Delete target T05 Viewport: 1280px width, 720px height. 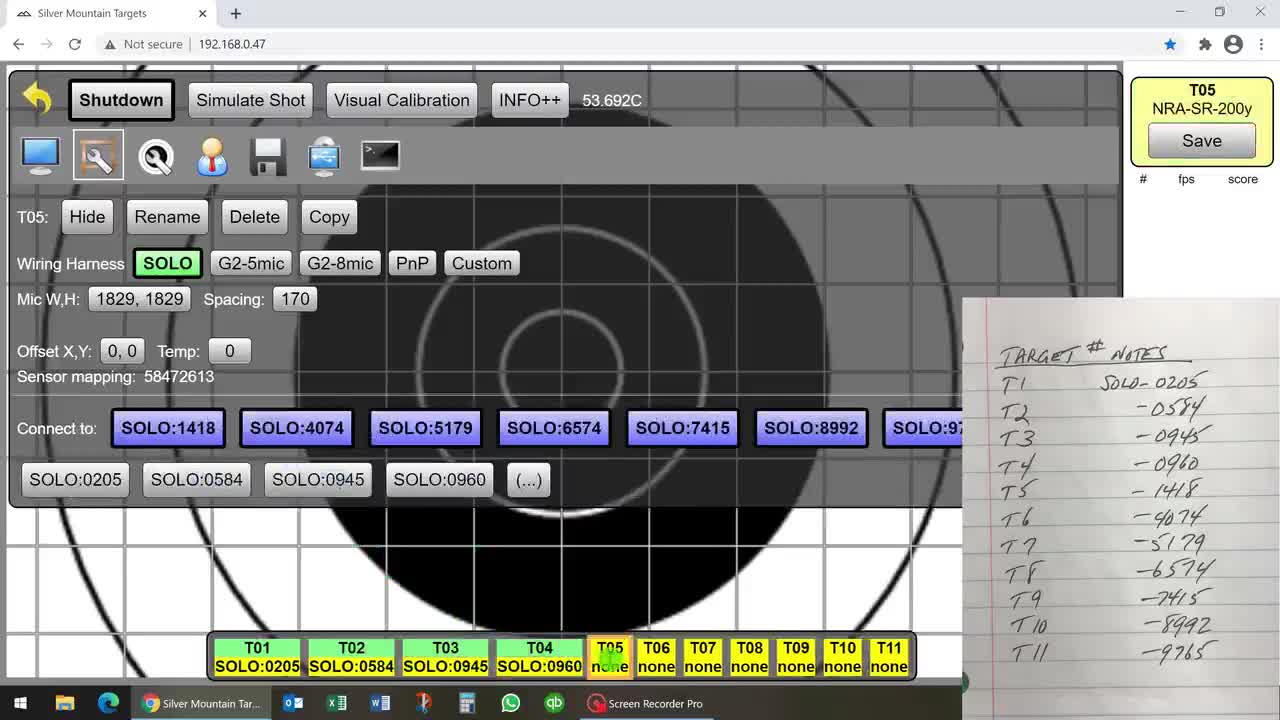point(255,217)
